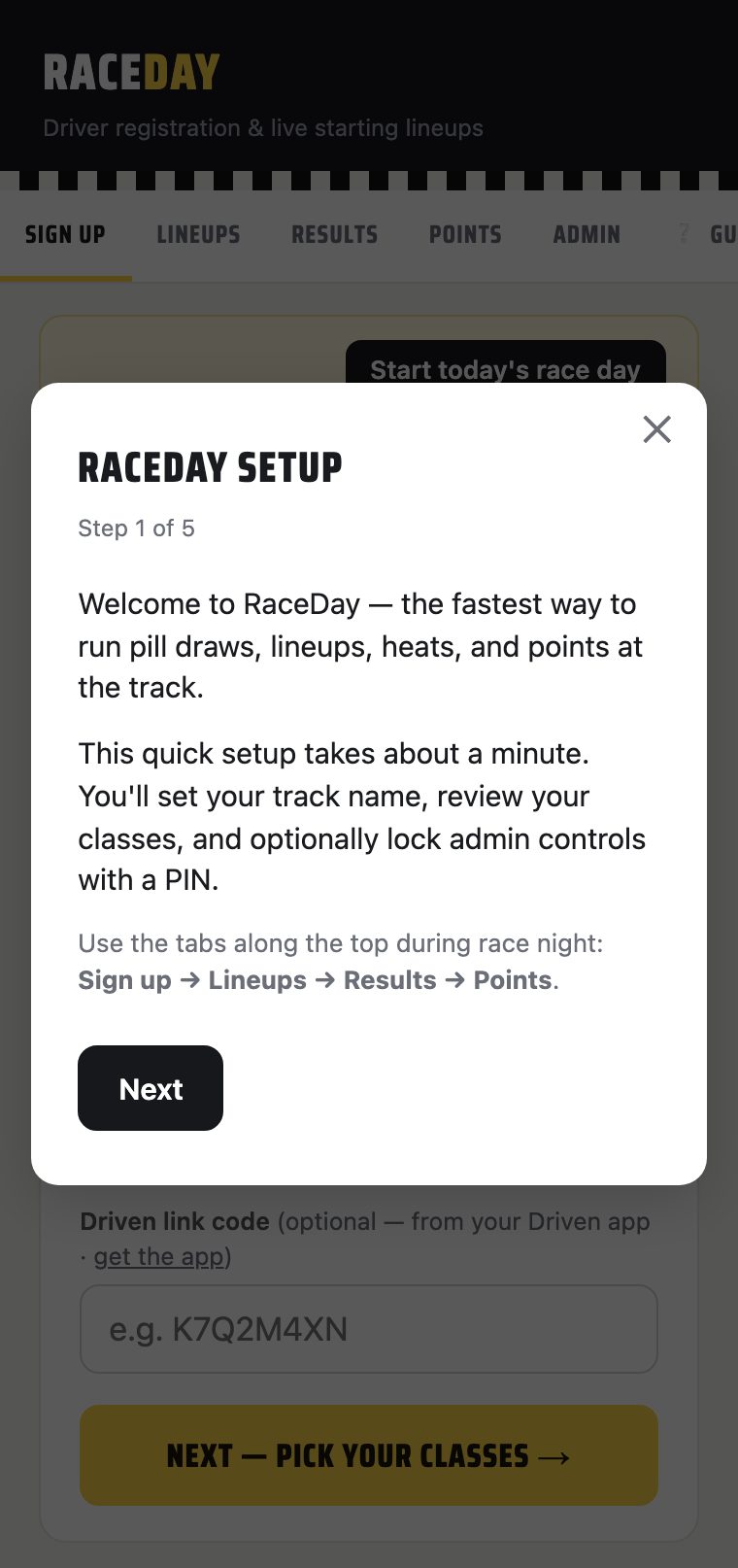Click Next — Pick Your Classes button
This screenshot has width=738, height=1568.
369,1455
